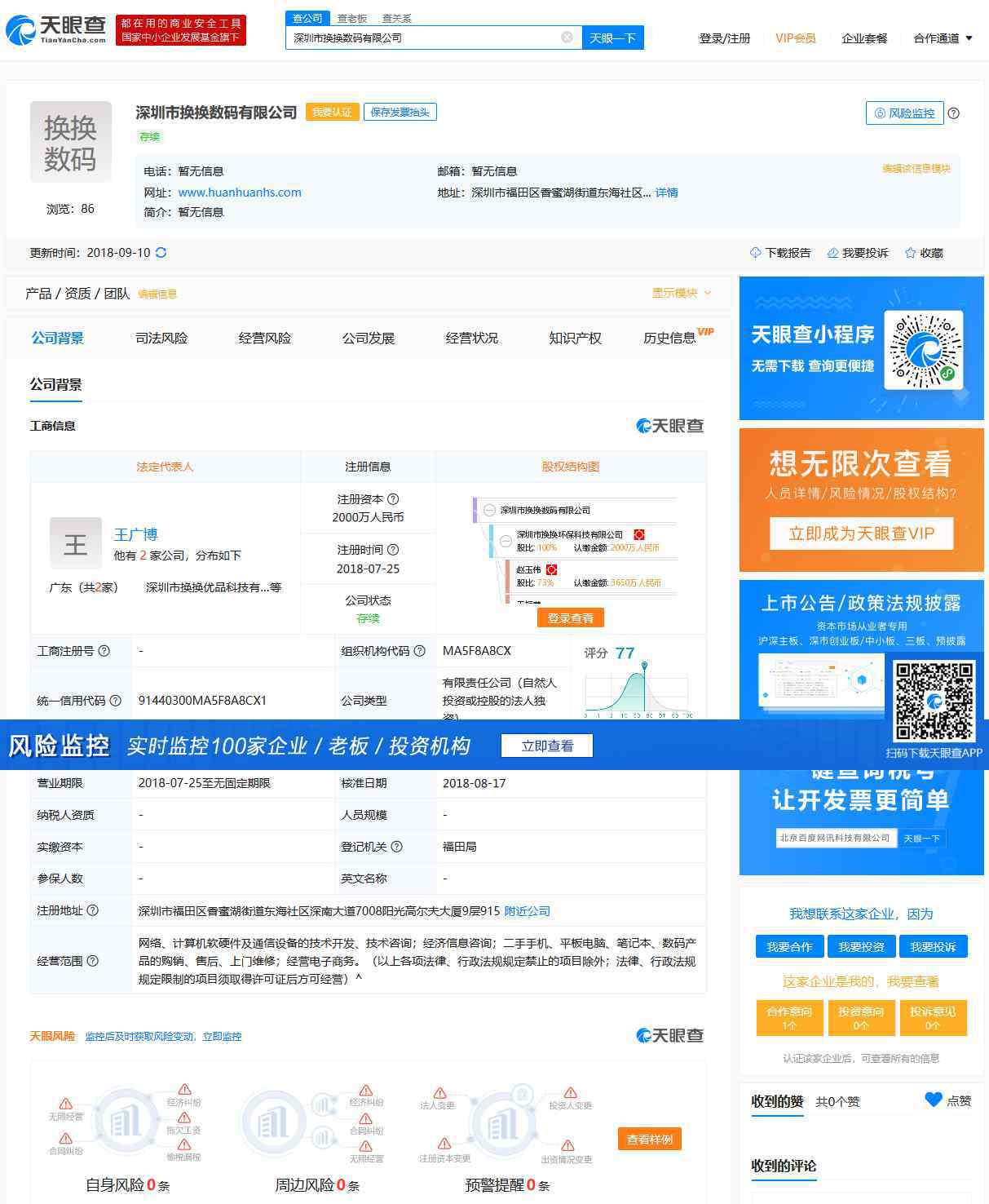Screen dimensions: 989x1204
Task: Open the 公司发展 tab
Action: (369, 339)
